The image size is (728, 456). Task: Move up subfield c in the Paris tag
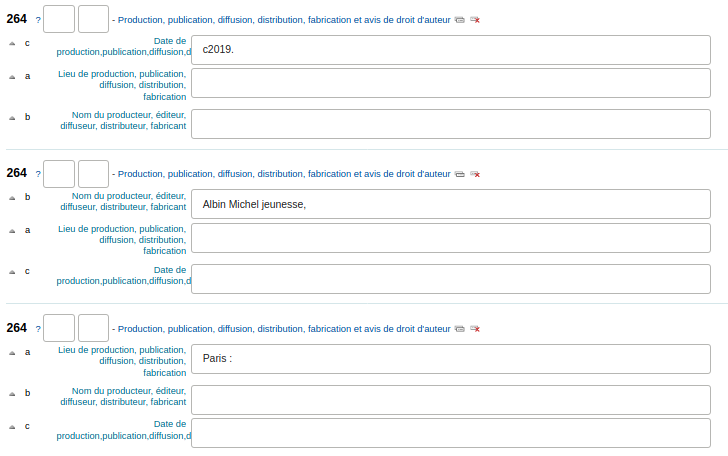[12, 427]
